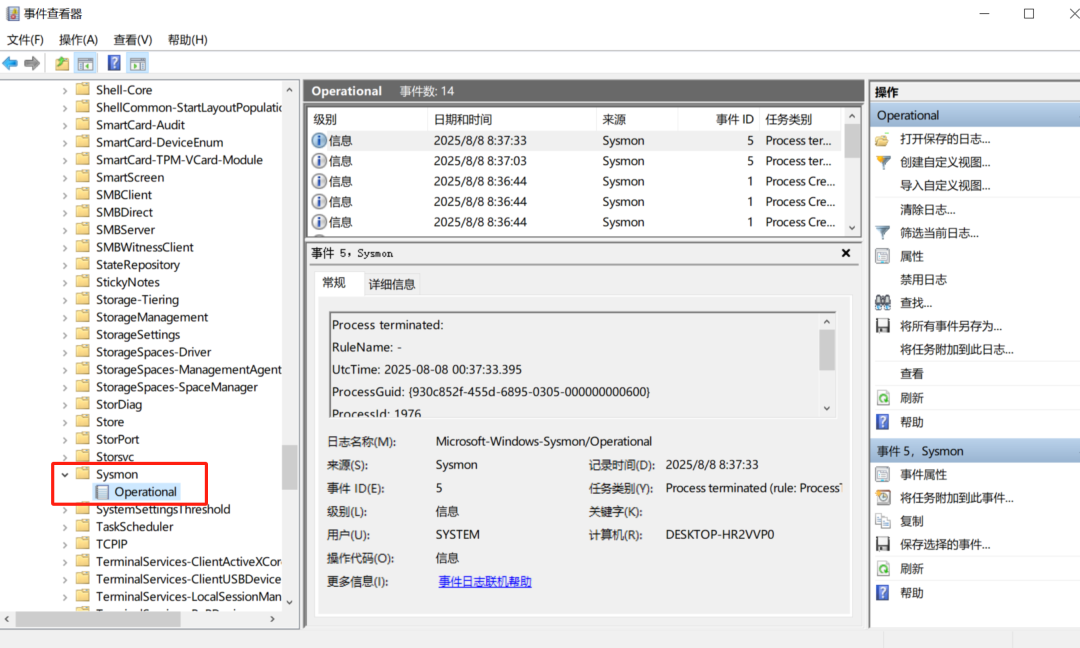Image resolution: width=1080 pixels, height=648 pixels.
Task: Click the Find action with binoculars icon
Action: coord(915,303)
